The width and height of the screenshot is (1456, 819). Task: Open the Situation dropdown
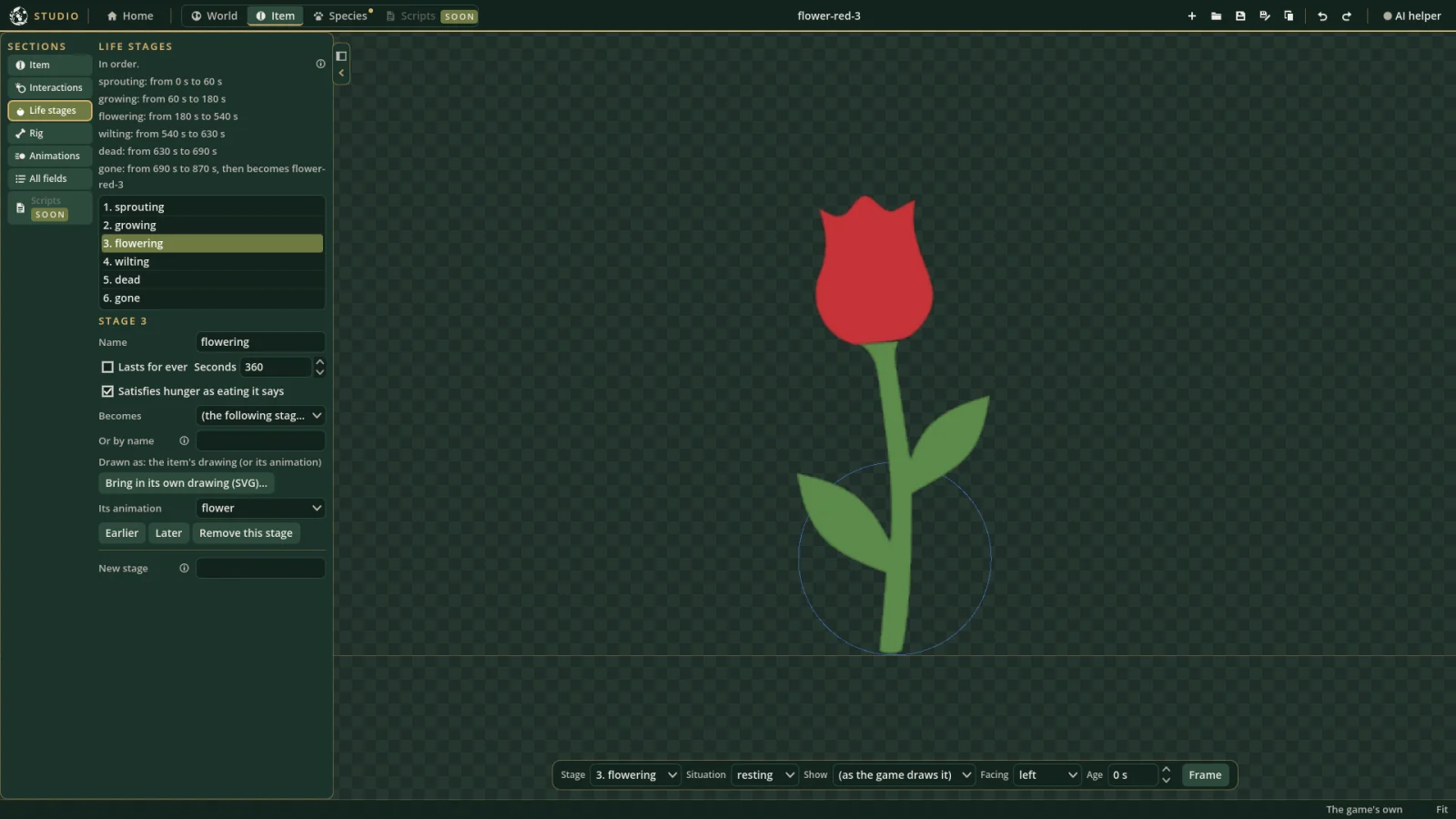click(764, 775)
